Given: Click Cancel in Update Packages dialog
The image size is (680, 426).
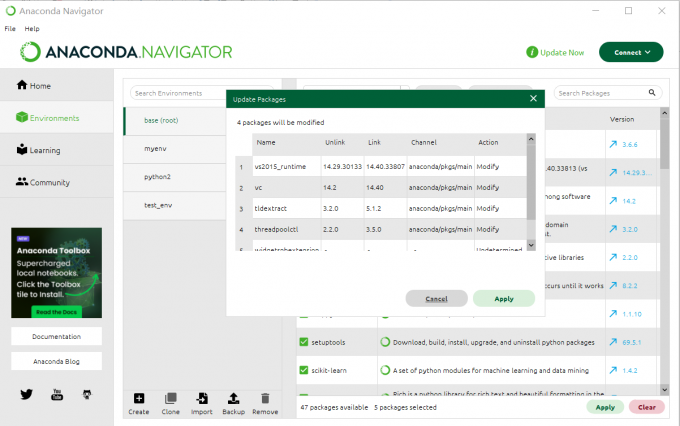Looking at the screenshot, I should pyautogui.click(x=436, y=298).
